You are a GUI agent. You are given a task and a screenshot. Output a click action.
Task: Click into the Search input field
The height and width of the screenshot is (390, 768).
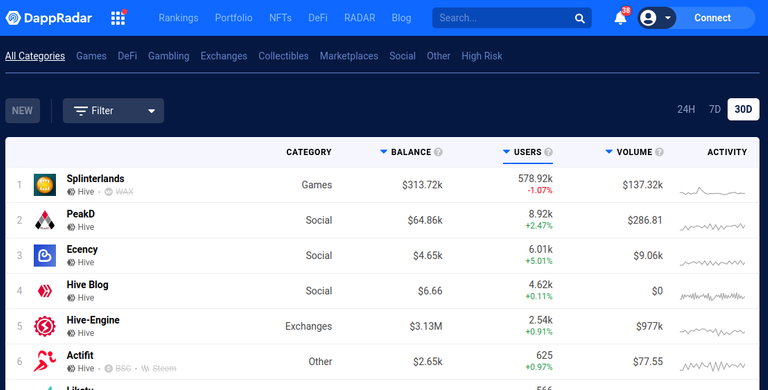tap(504, 18)
